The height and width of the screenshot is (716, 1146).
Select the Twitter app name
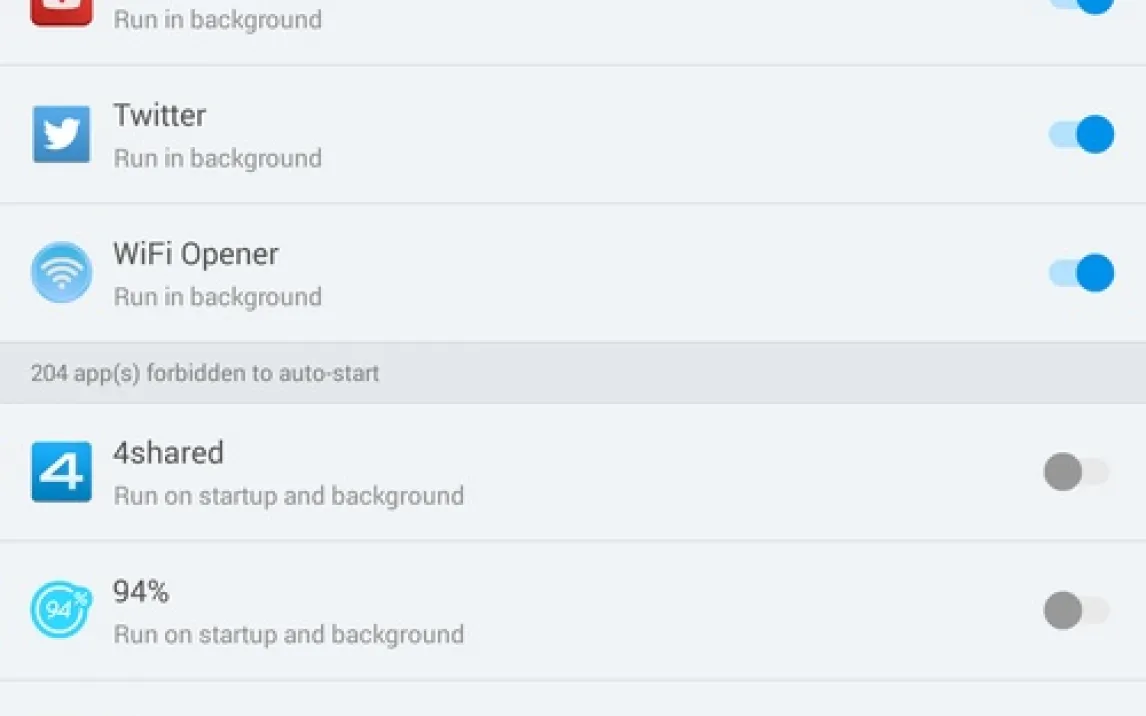160,116
